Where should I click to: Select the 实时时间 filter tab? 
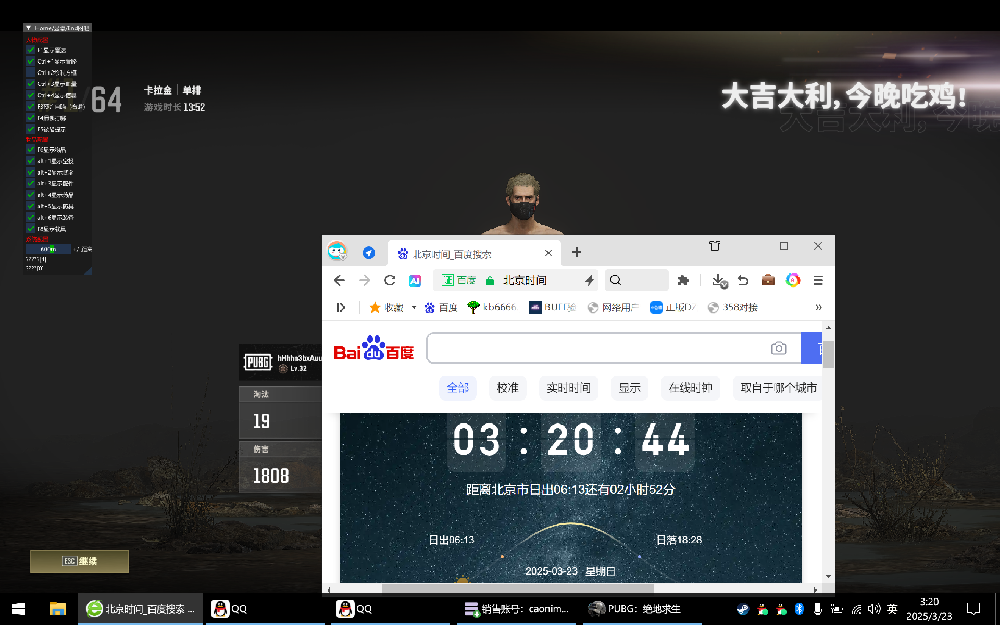pyautogui.click(x=568, y=388)
